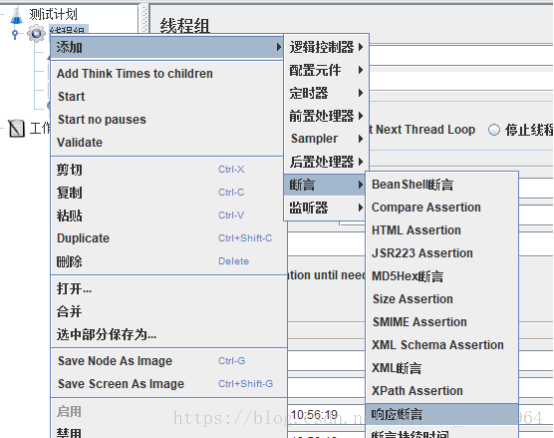Add an XML Schema Assertion

pos(442,345)
